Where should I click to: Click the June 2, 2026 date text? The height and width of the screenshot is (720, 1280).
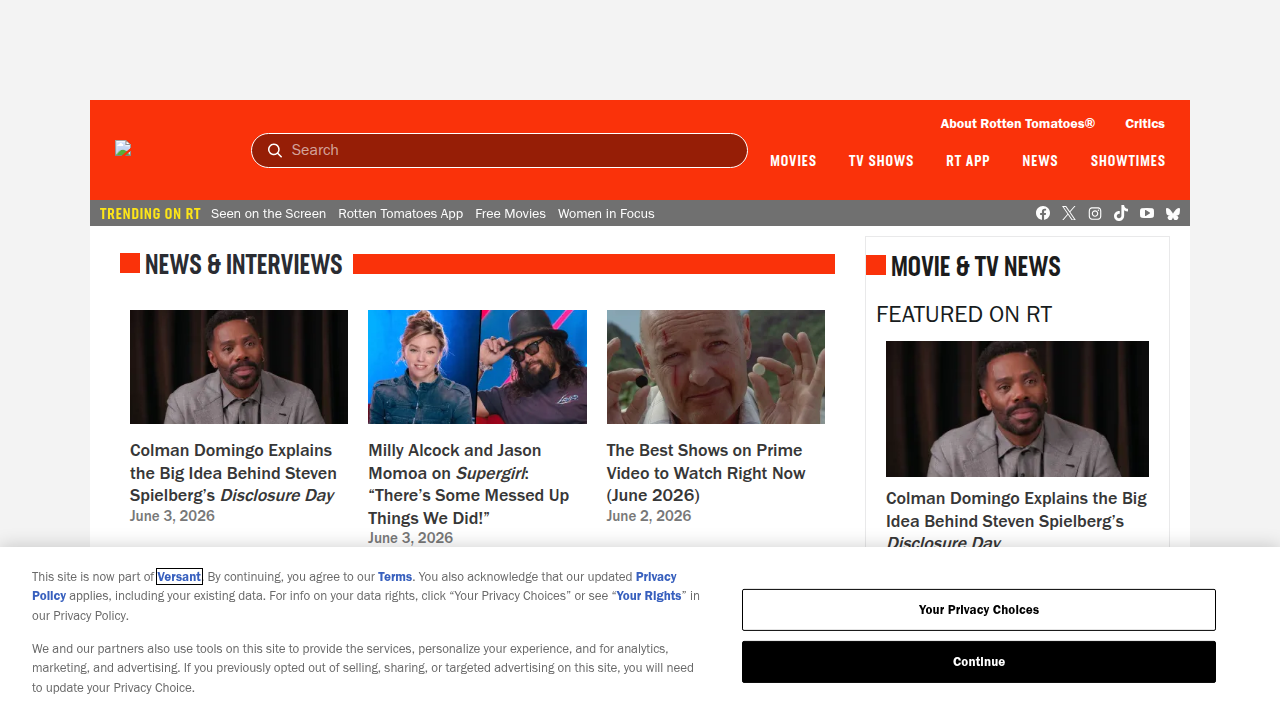tap(649, 516)
